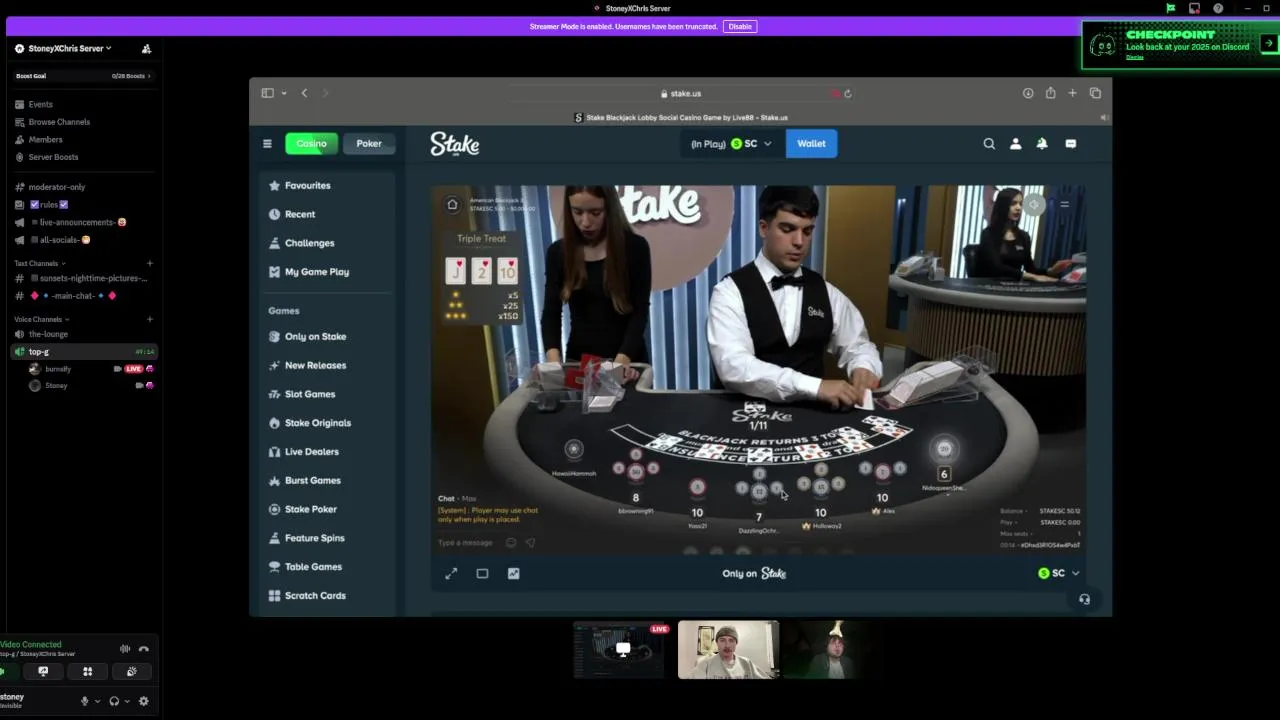Click the emoji icon in game chat
Viewport: 1280px width, 720px height.
(x=511, y=543)
